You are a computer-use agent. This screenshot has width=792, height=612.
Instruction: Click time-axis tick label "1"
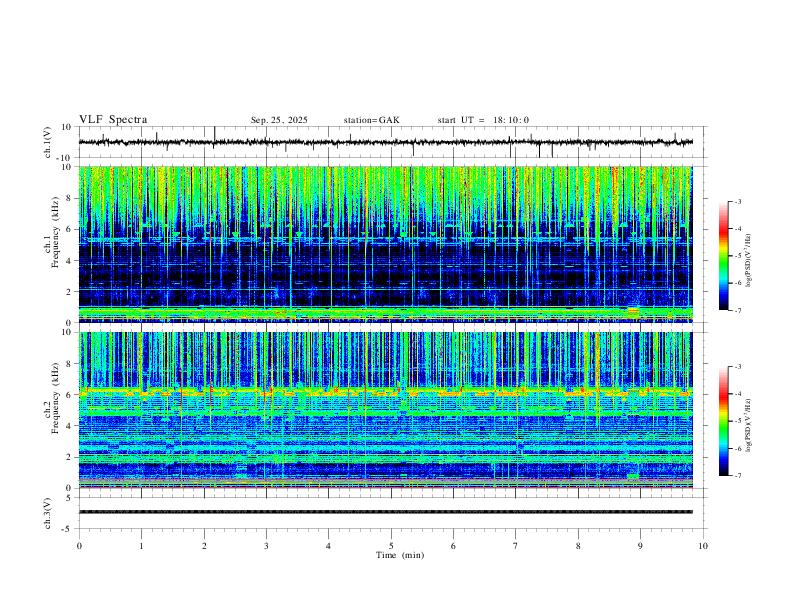pyautogui.click(x=141, y=546)
